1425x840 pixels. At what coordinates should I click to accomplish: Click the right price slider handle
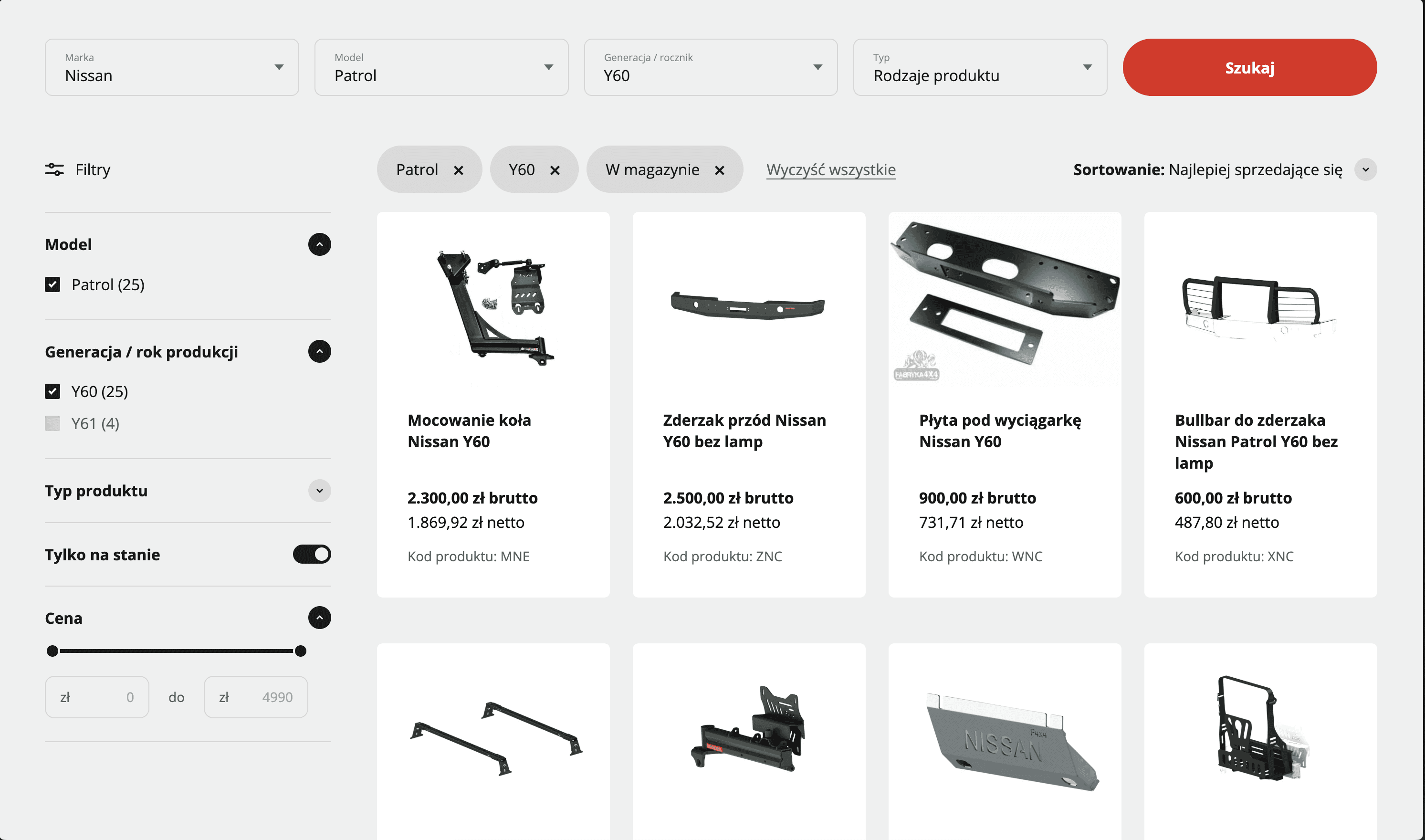301,651
